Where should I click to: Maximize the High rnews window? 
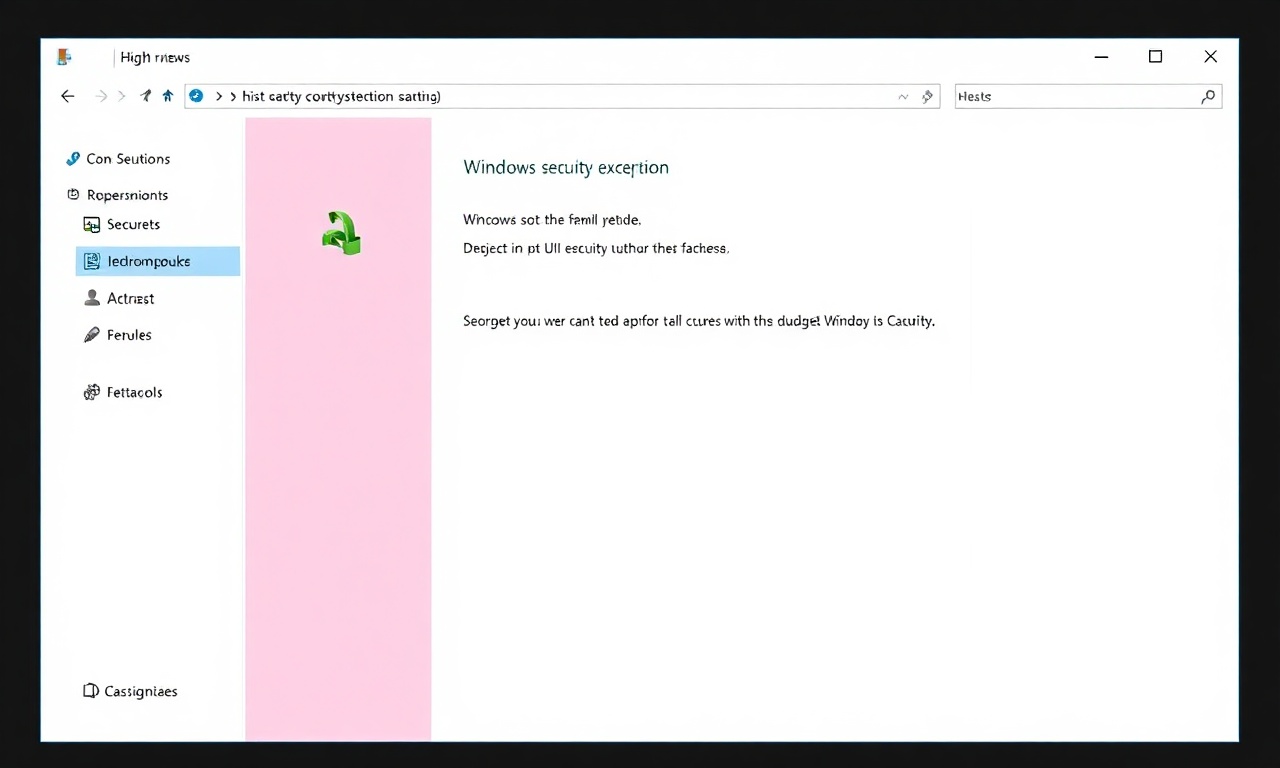tap(1156, 57)
